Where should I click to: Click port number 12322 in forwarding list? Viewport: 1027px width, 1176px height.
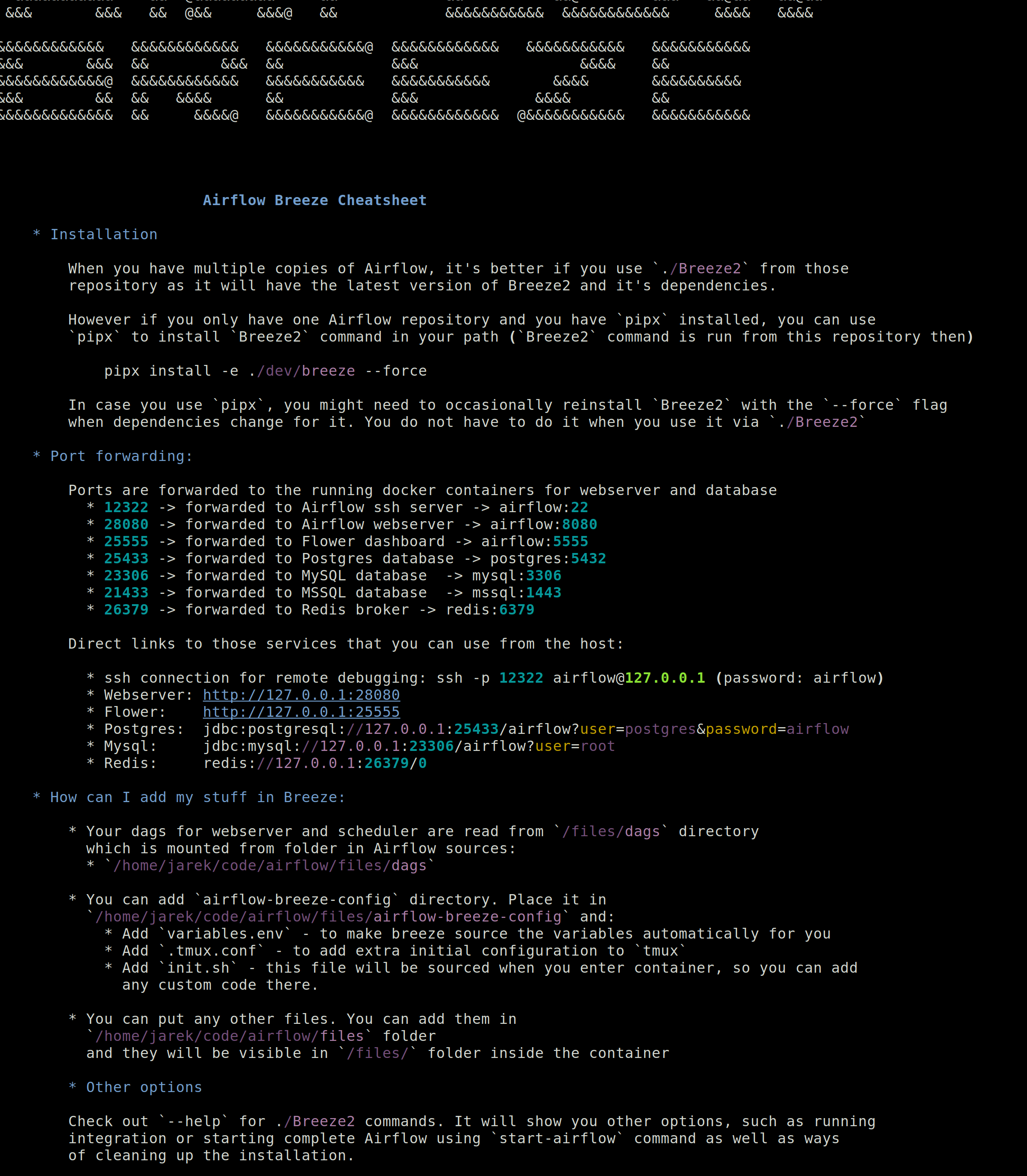click(126, 508)
